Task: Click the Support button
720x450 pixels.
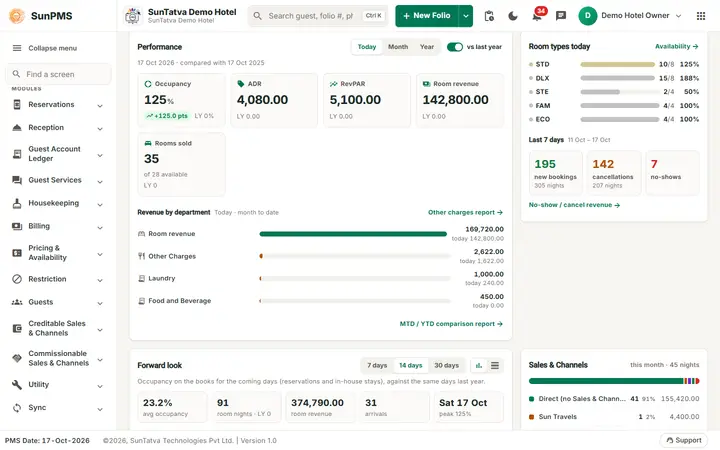Action: pos(684,440)
